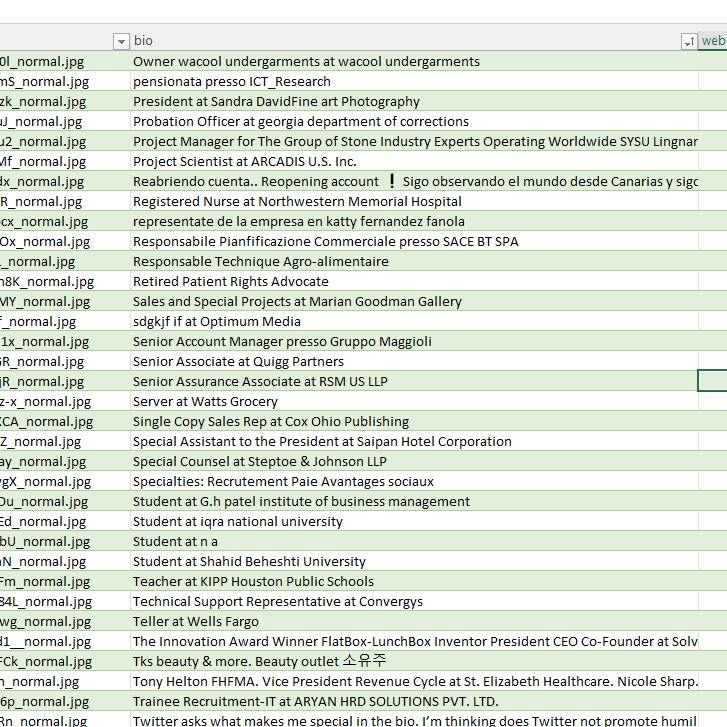Select cell 'Senior Assurance Associate at RSM US LLP'
Viewport: 727px width, 727px height.
414,381
